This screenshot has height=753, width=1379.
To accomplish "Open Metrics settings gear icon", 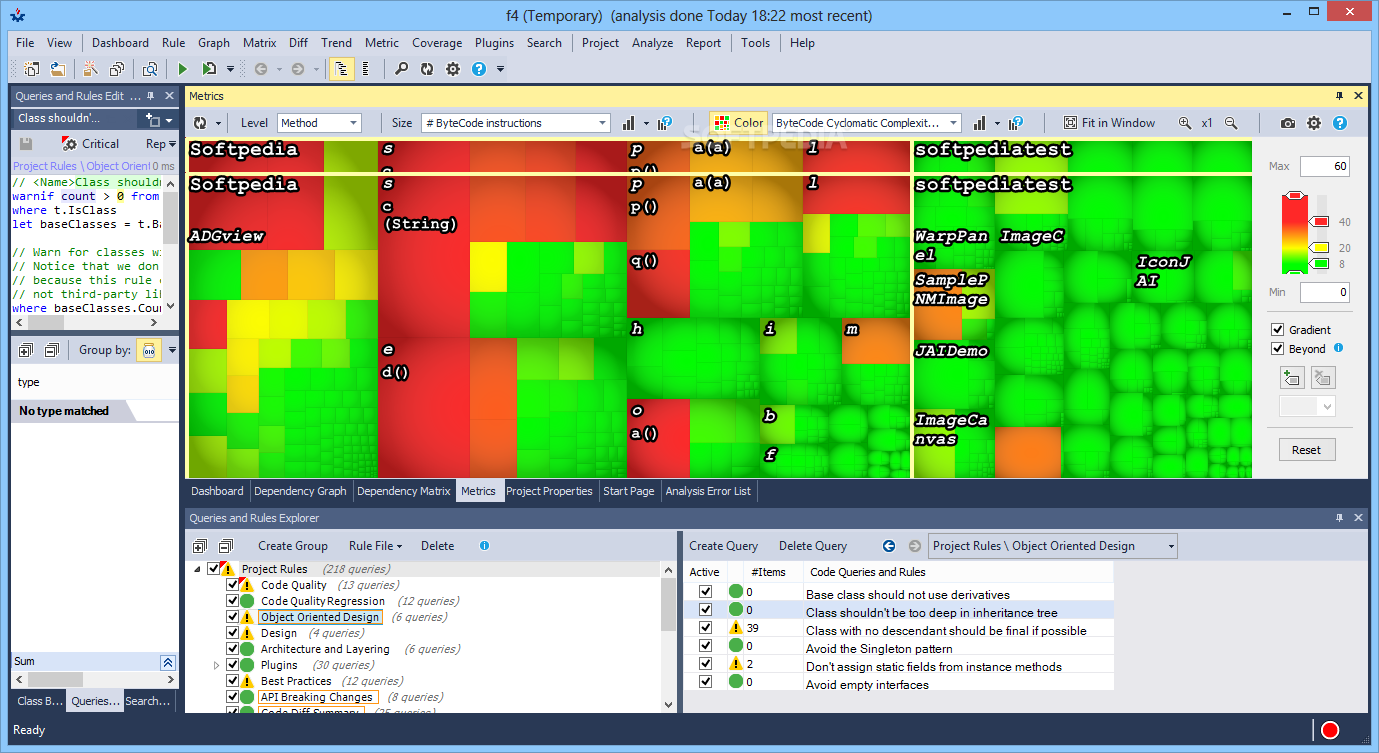I will (1314, 123).
